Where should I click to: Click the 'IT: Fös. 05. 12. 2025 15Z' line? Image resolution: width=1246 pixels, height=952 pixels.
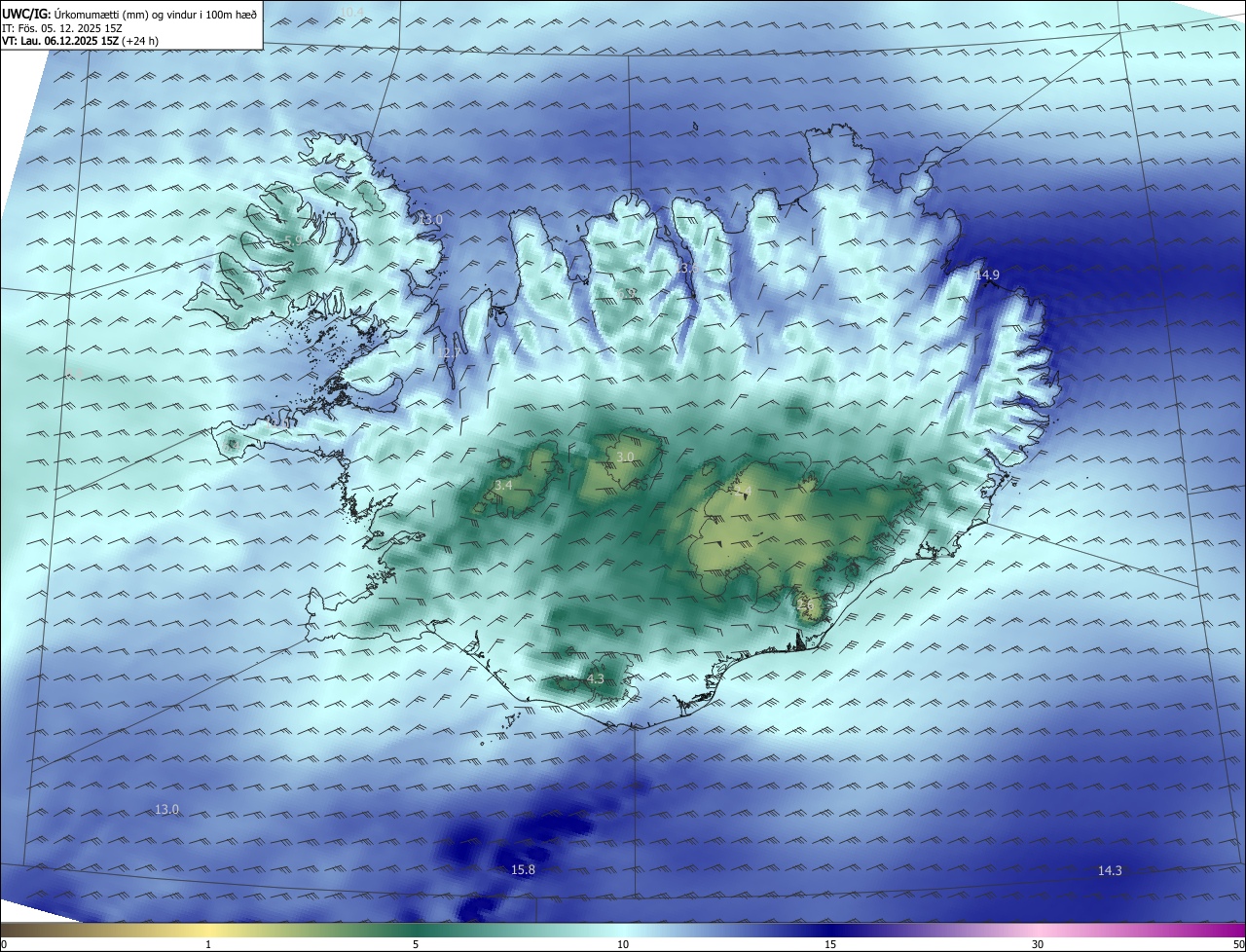(61, 28)
